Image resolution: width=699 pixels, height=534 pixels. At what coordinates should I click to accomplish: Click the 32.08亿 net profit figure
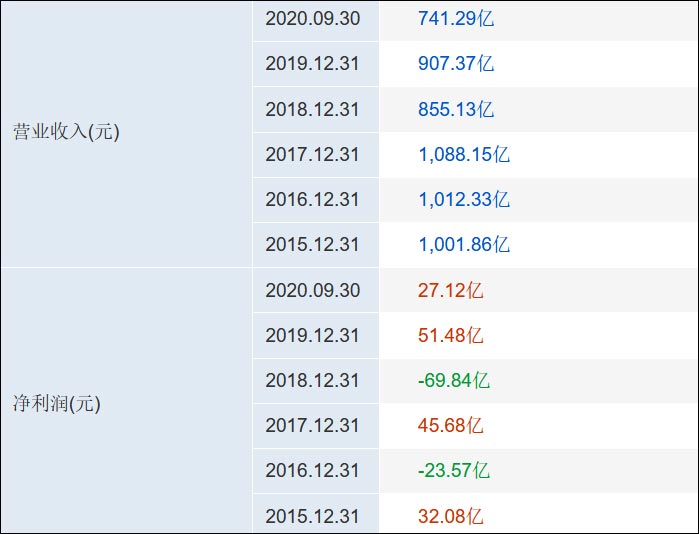pos(450,517)
